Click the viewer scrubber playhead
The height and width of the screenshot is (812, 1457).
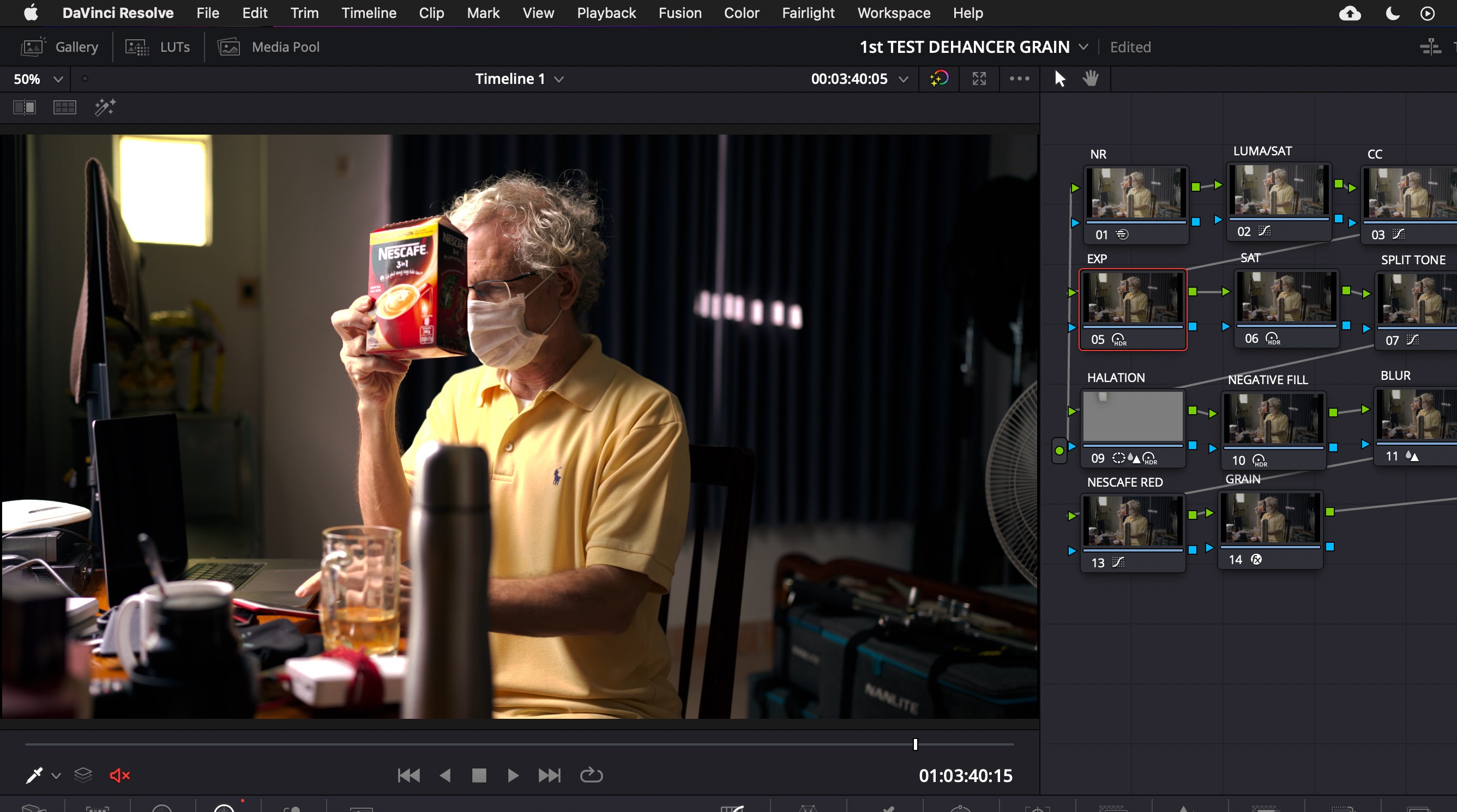(915, 744)
